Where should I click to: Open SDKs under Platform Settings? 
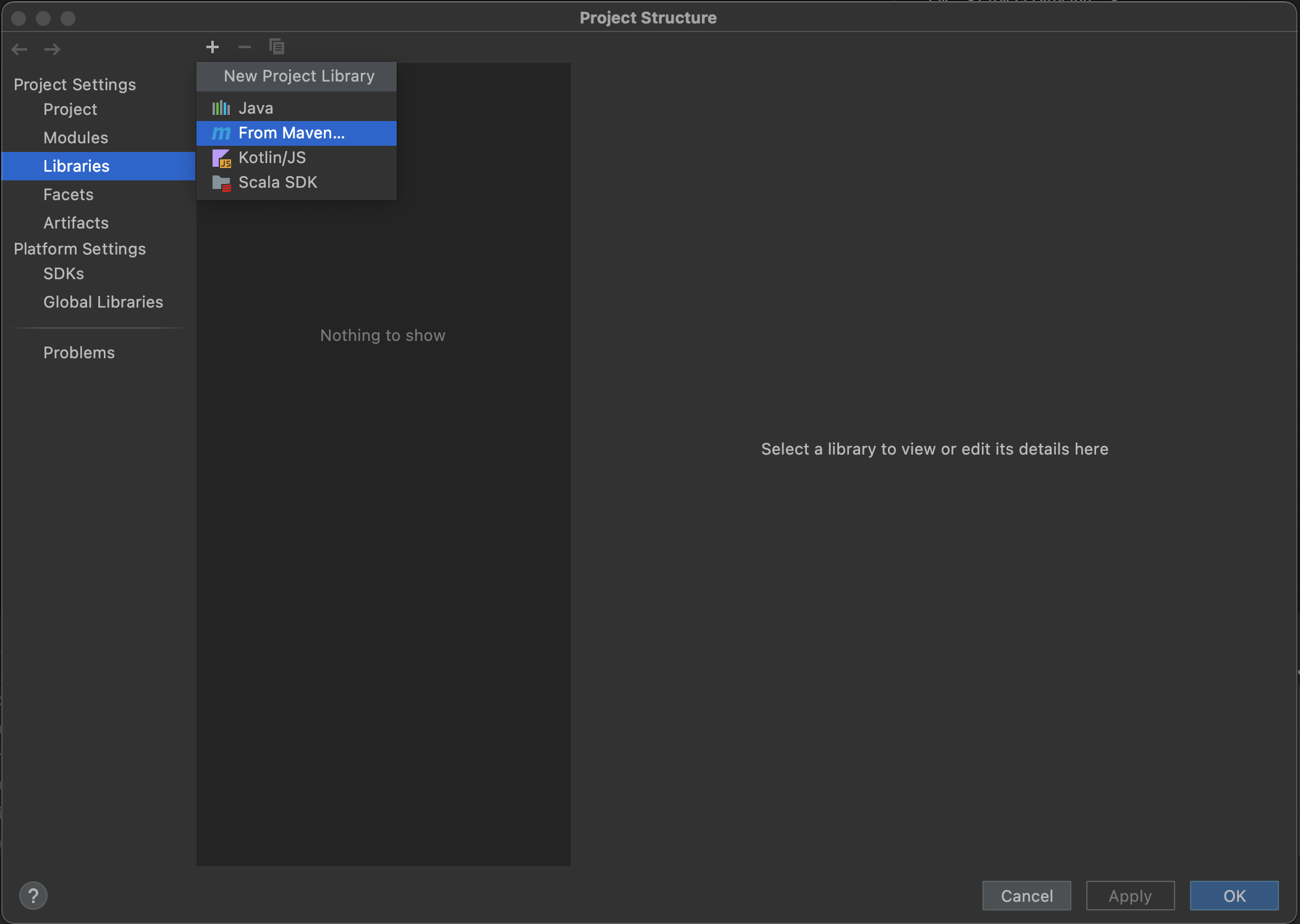(63, 274)
